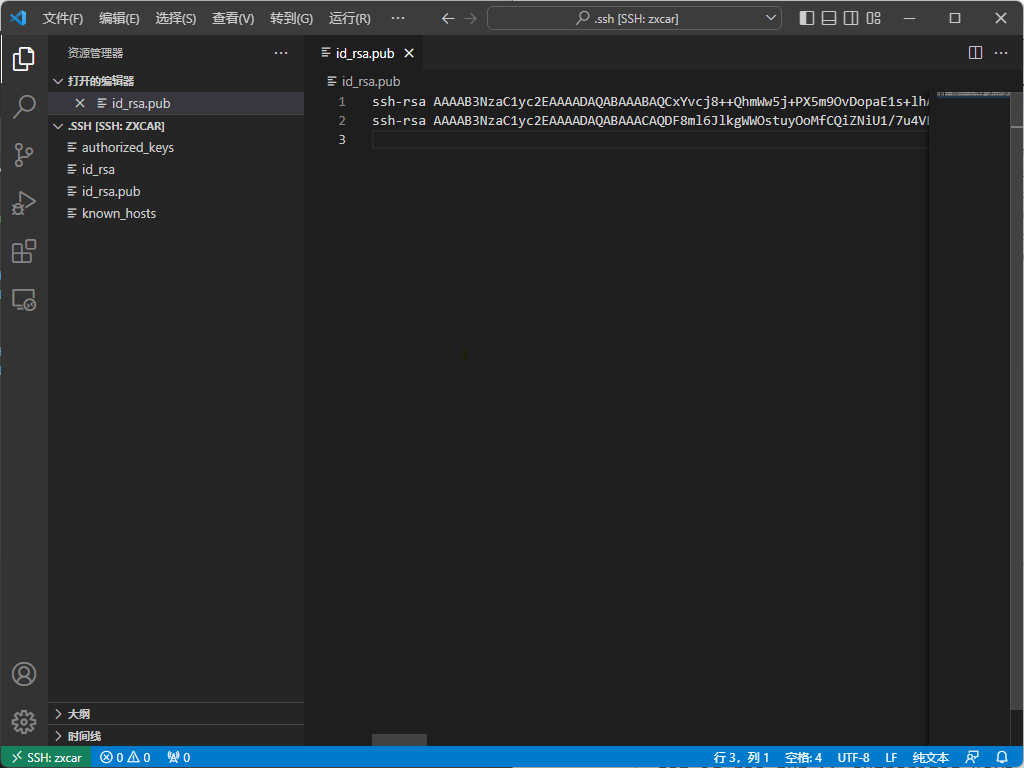Open the Run and Debug view
The height and width of the screenshot is (768, 1024).
24,204
